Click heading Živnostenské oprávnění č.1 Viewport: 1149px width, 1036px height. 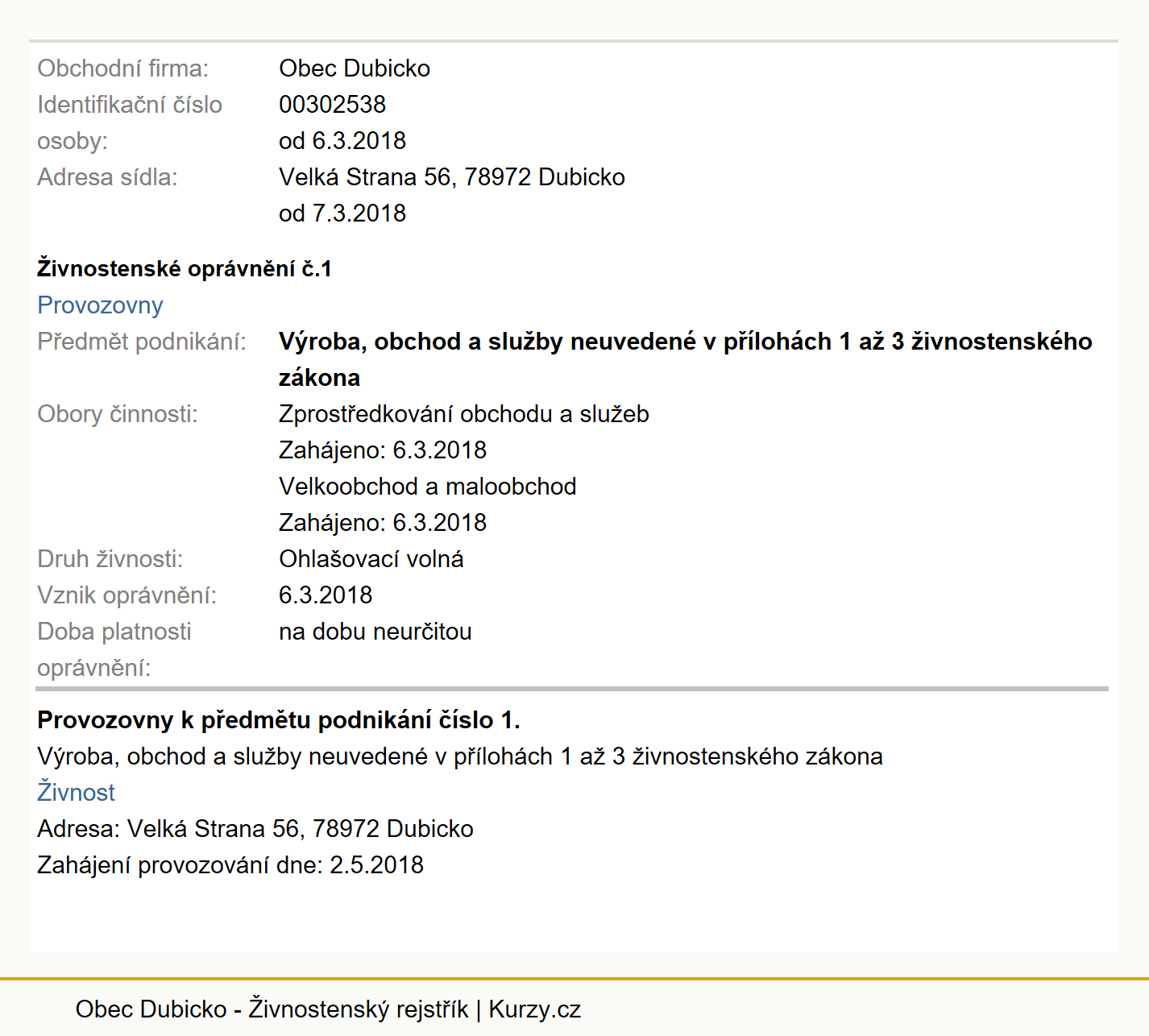185,269
